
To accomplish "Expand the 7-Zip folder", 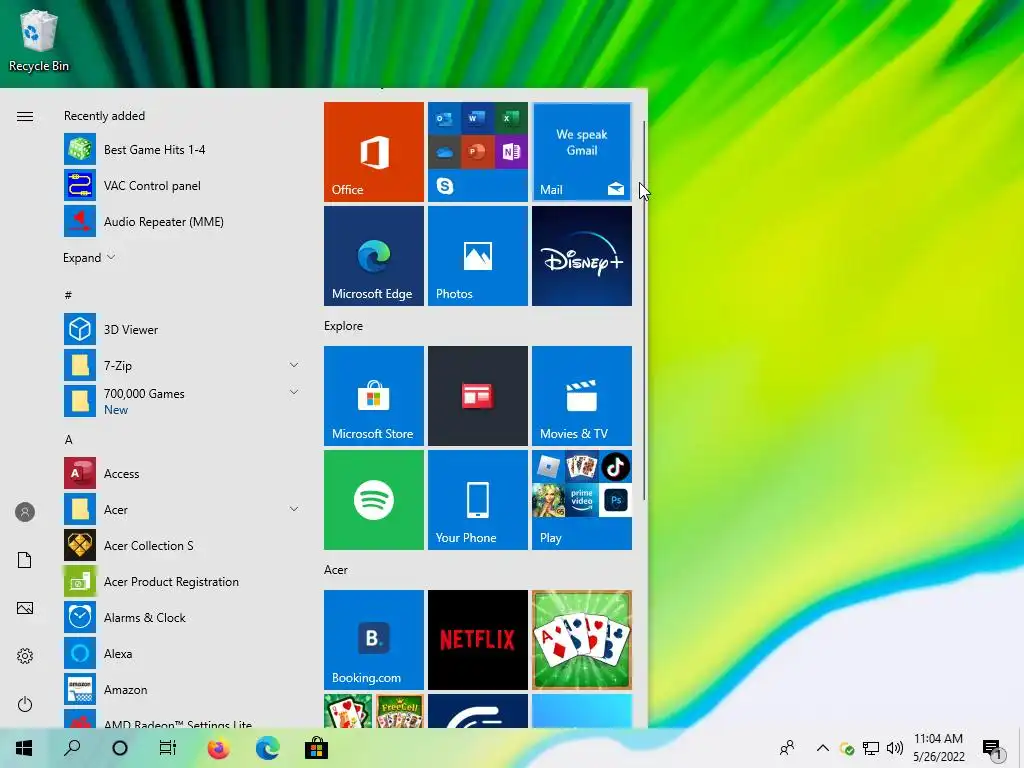I will [294, 365].
